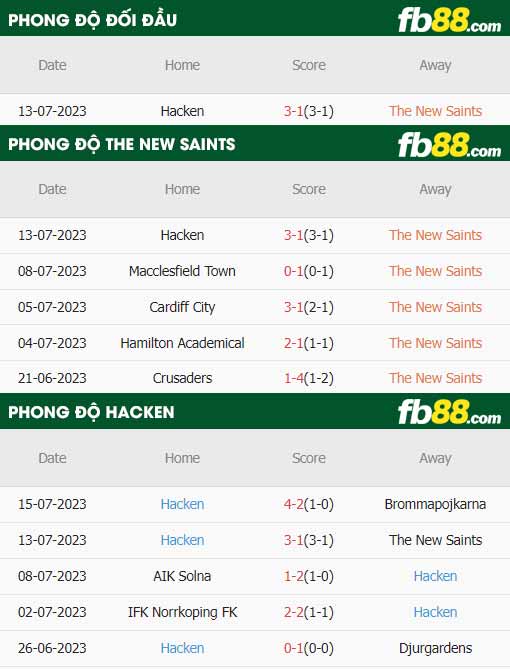Image resolution: width=510 pixels, height=669 pixels.
Task: Select IFK Norrkoping FK team name
Action: [182, 612]
